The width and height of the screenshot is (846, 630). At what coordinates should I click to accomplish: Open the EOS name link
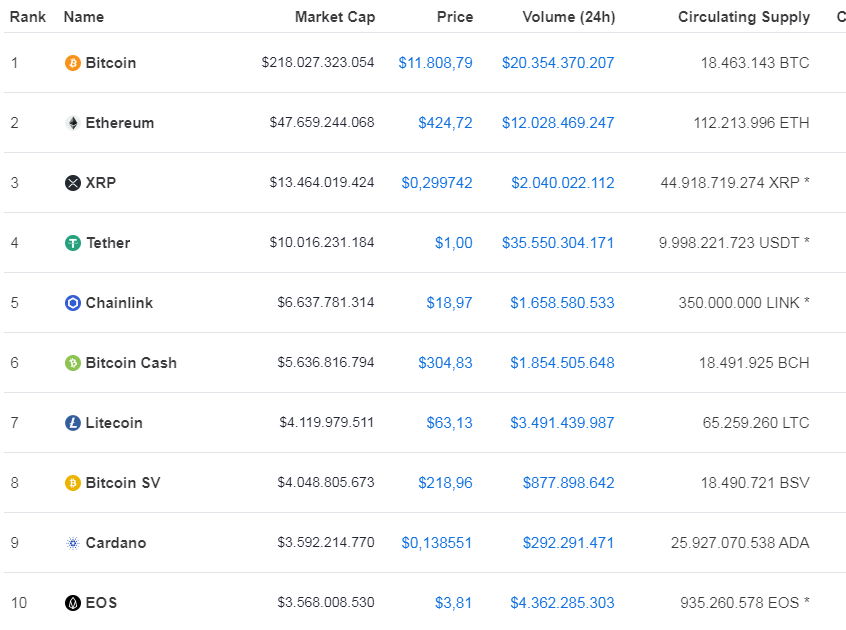pyautogui.click(x=101, y=603)
